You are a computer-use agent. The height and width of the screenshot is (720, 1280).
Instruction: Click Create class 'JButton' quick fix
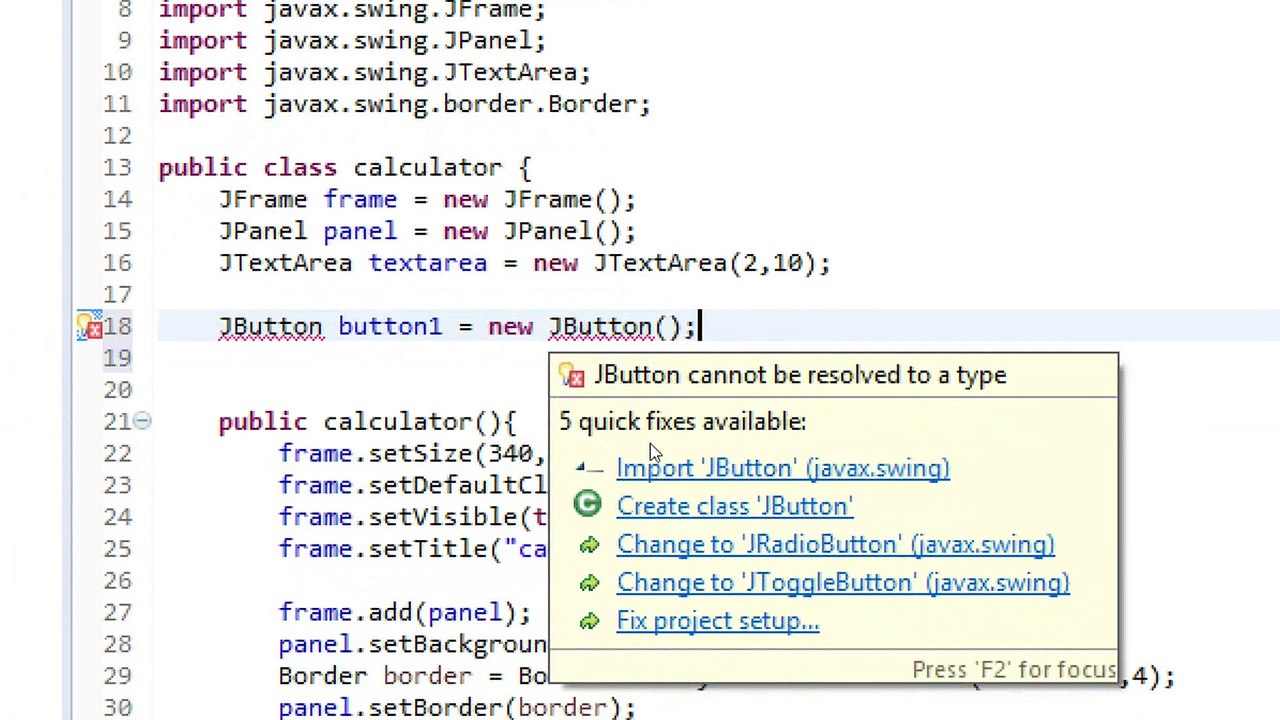[735, 506]
